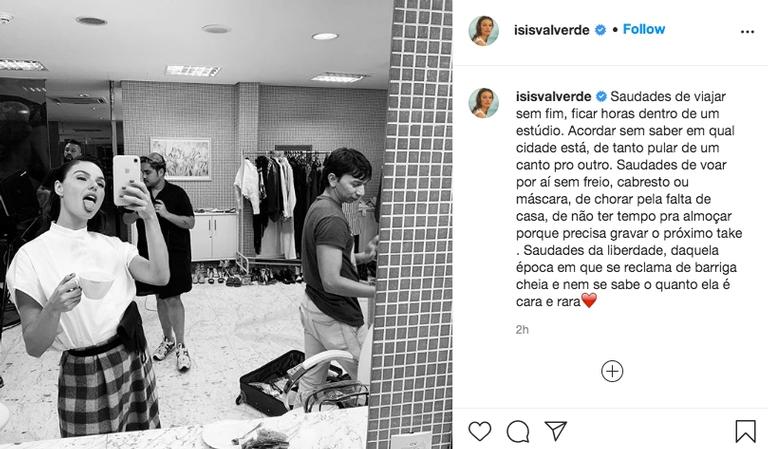This screenshot has width=768, height=449.
Task: Click the verified badge beside the header username
Action: click(x=600, y=30)
